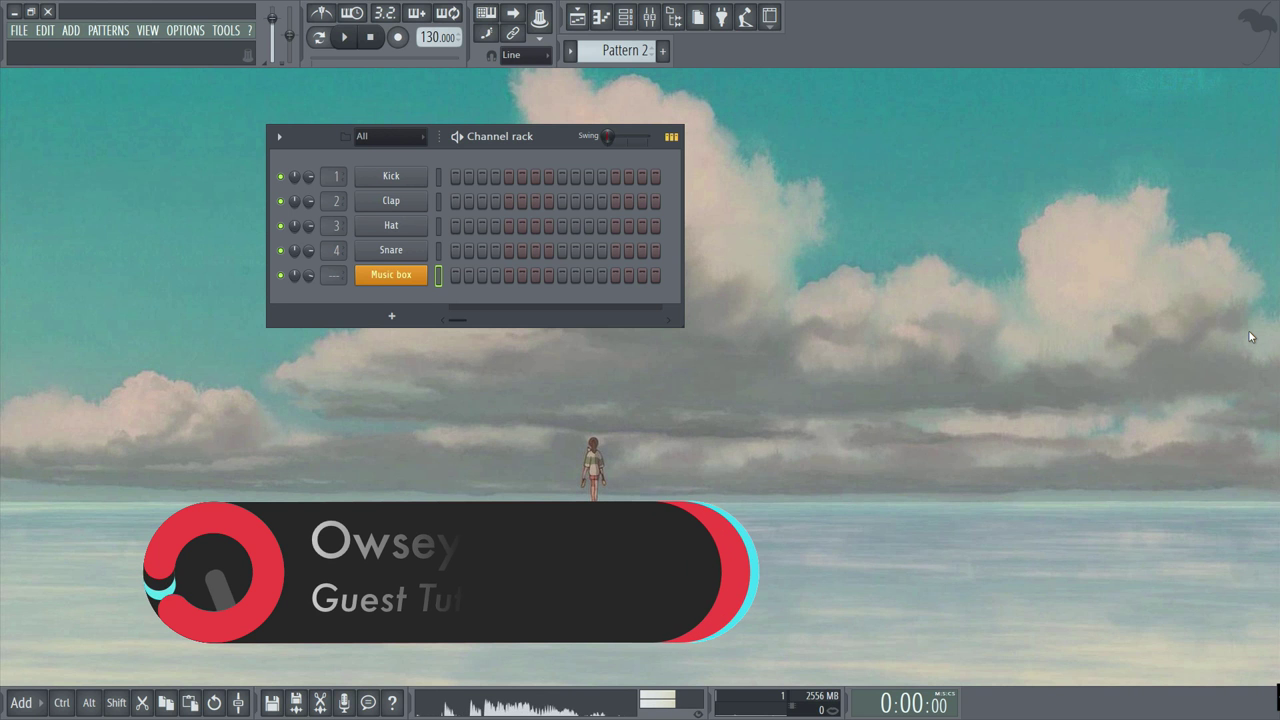The height and width of the screenshot is (720, 1280).
Task: Click the Swing knob in Channel rack
Action: click(608, 137)
